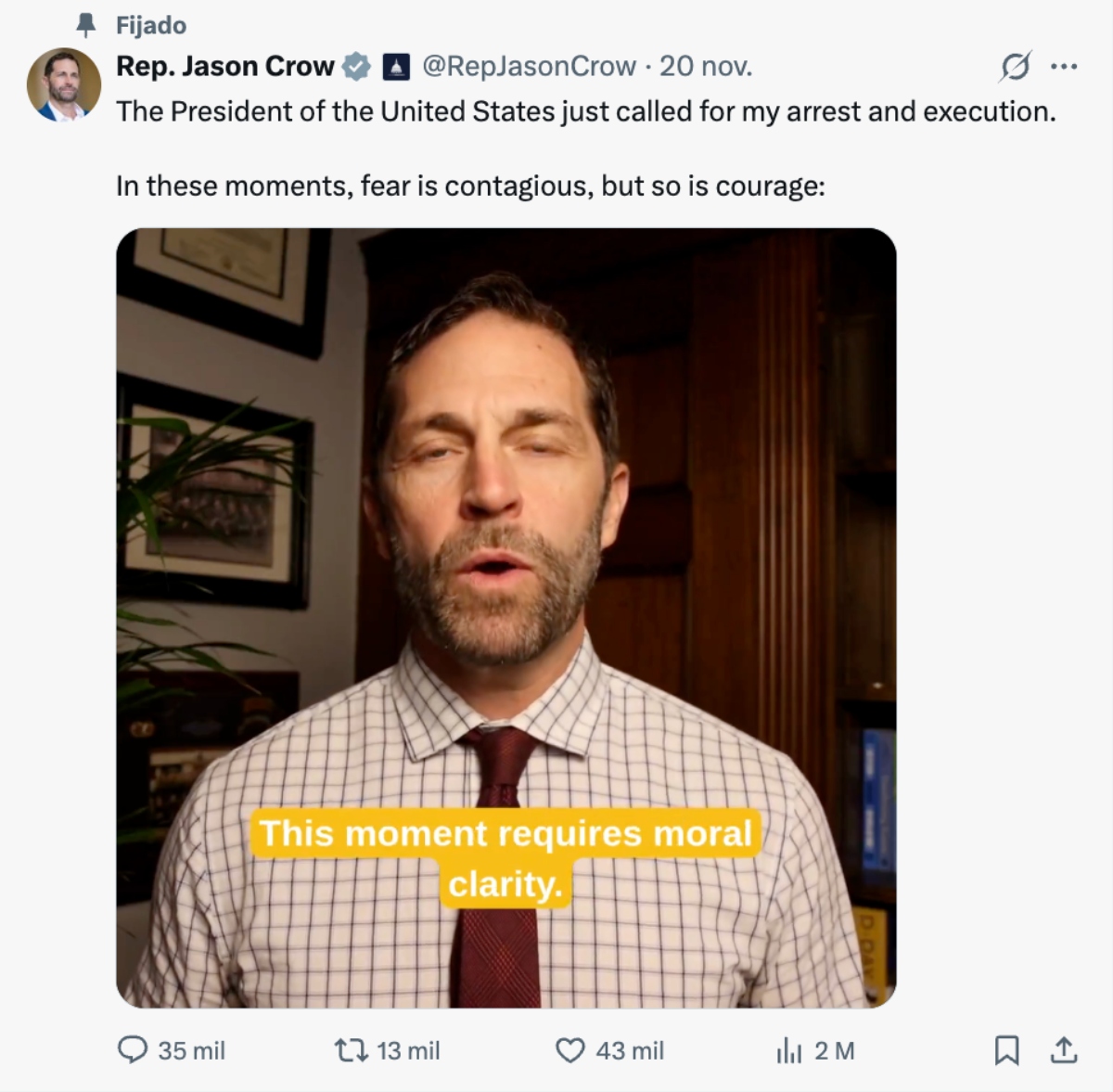This screenshot has height=1092, width=1113.
Task: Click the Fijado pinned label
Action: point(151,25)
